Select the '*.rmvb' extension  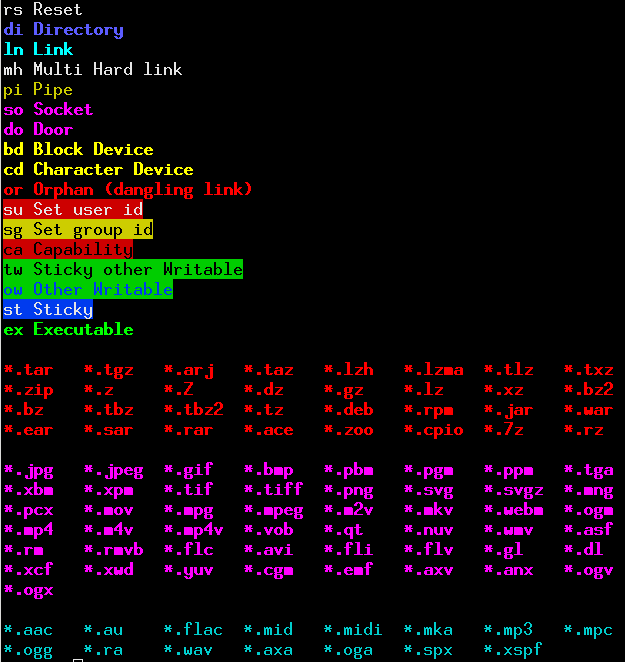114,550
